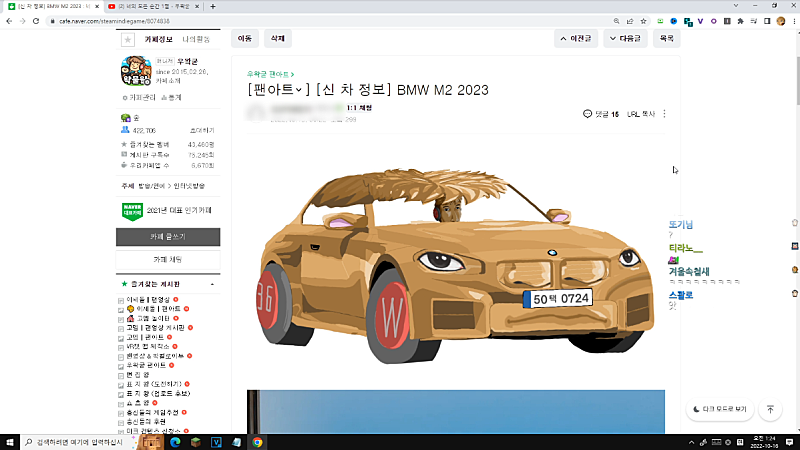The height and width of the screenshot is (450, 800).
Task: Open the 편 집 왕 board
Action: (138, 375)
